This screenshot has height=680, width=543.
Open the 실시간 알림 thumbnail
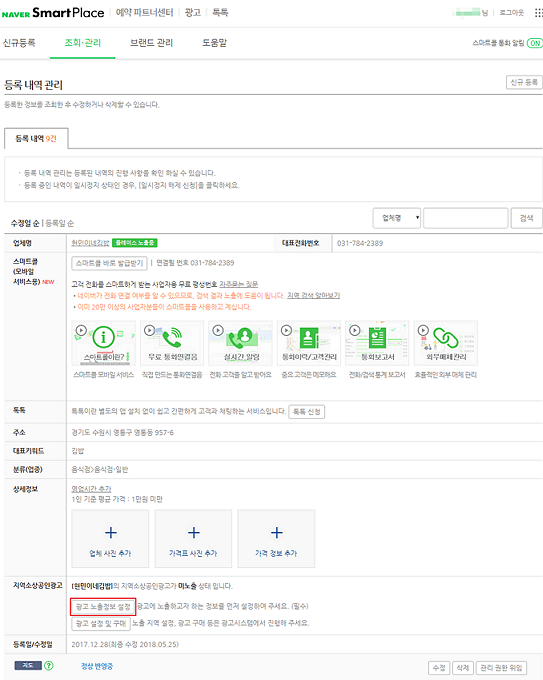(241, 343)
